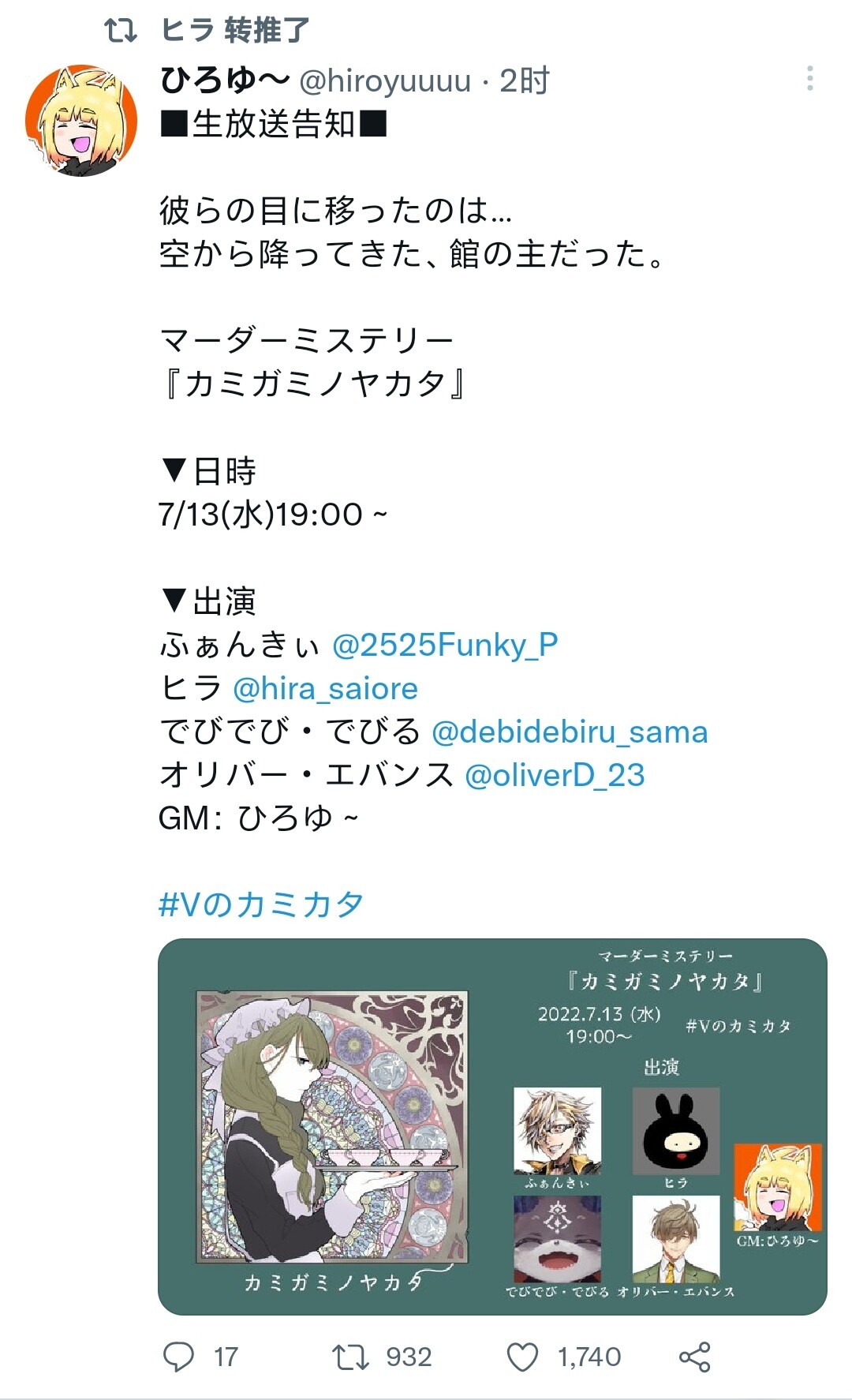
Task: View the 1,740 likes count
Action: (x=589, y=1357)
